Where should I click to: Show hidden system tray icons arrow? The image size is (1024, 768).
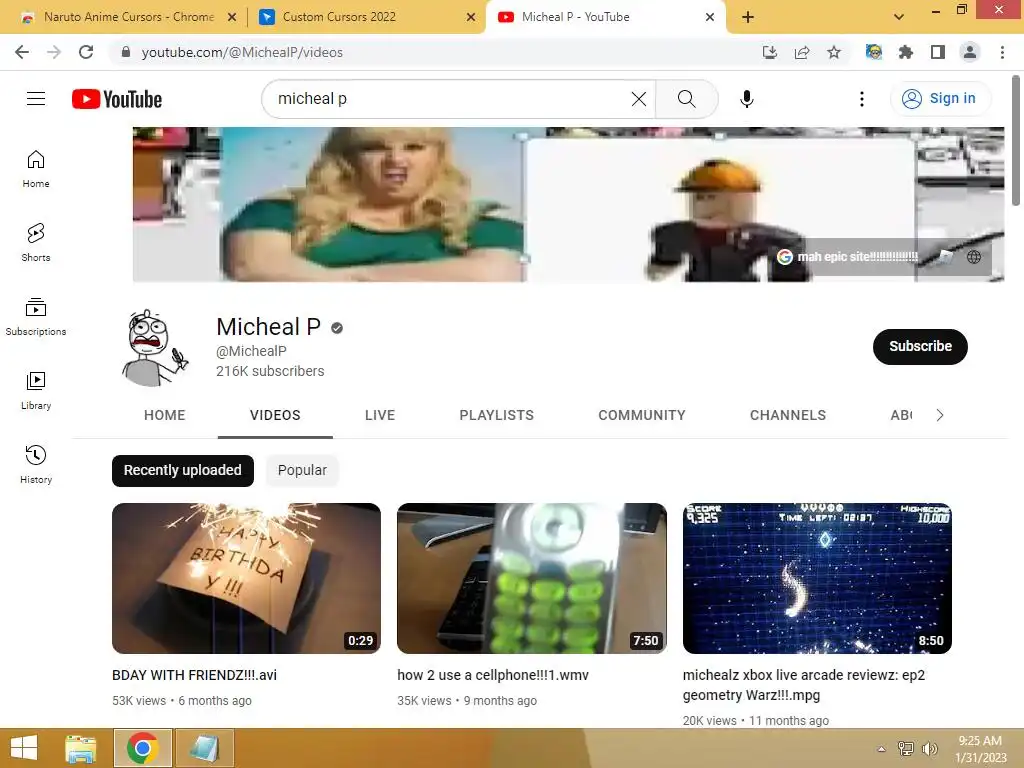point(881,749)
